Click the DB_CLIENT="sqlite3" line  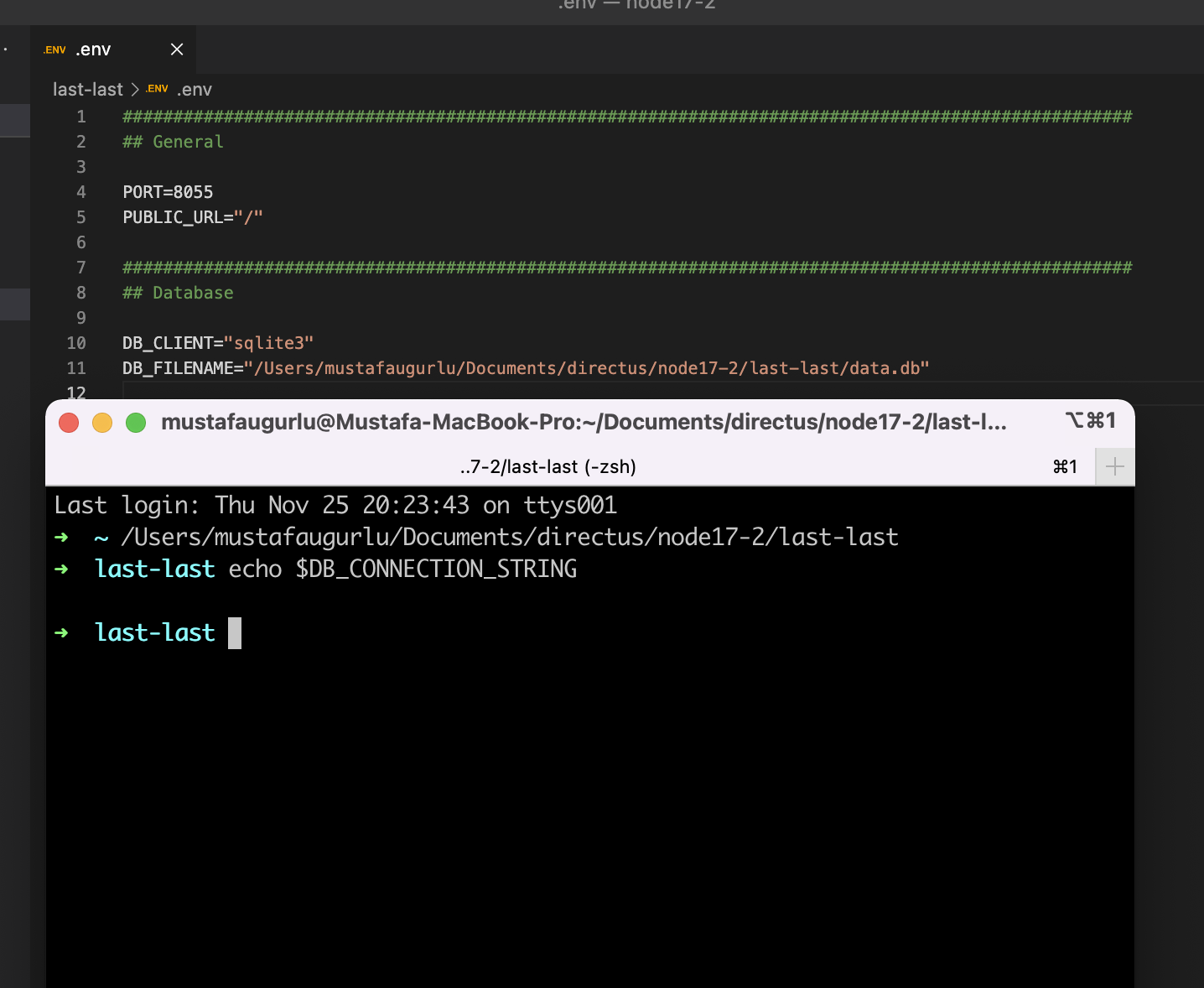point(218,343)
